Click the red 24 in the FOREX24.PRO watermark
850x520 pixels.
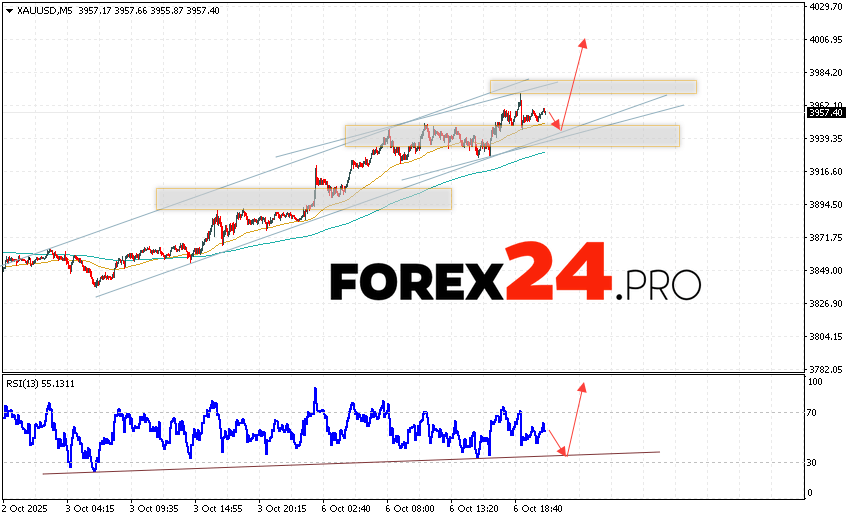click(x=556, y=274)
